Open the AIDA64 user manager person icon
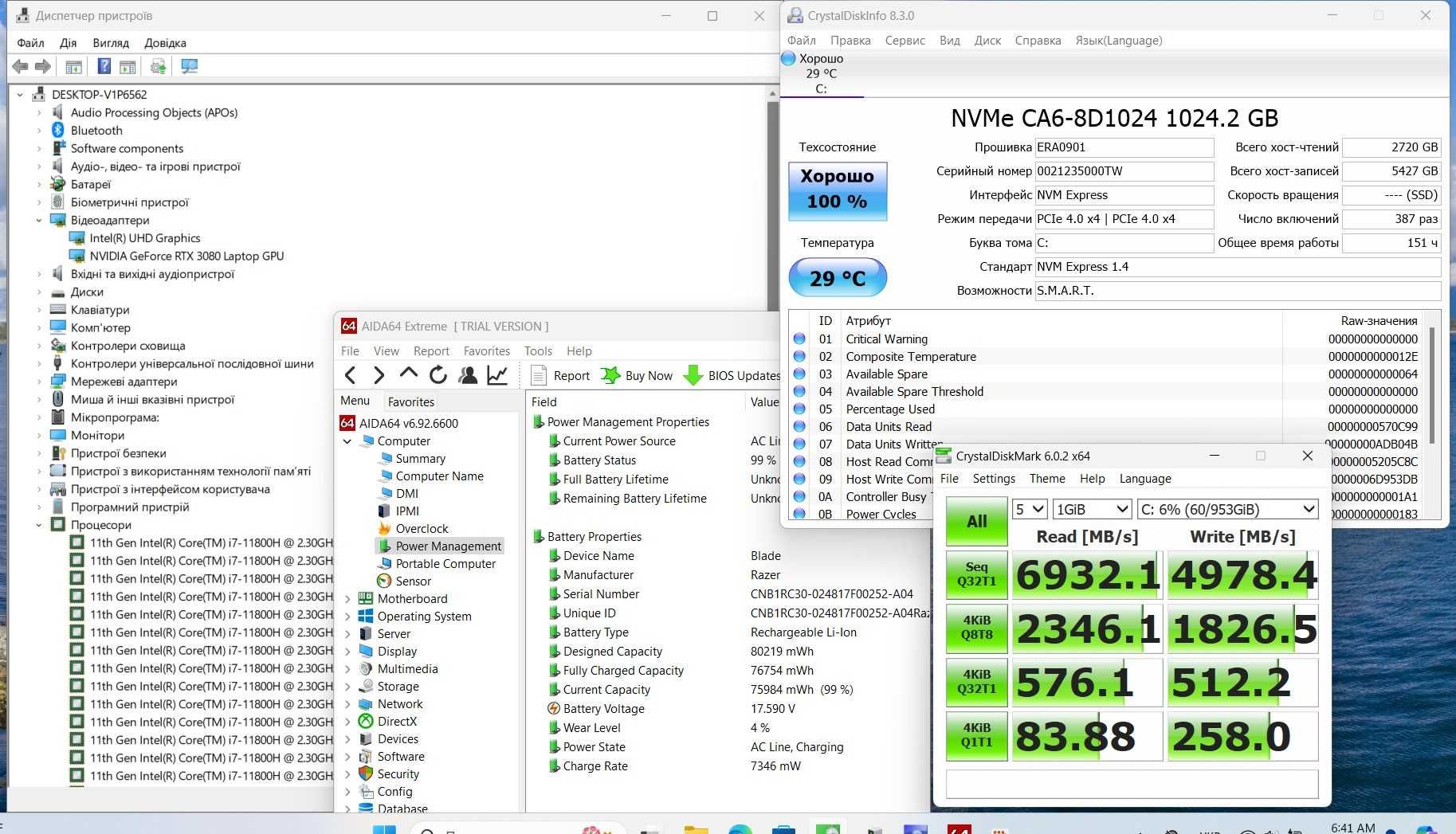 (x=468, y=374)
